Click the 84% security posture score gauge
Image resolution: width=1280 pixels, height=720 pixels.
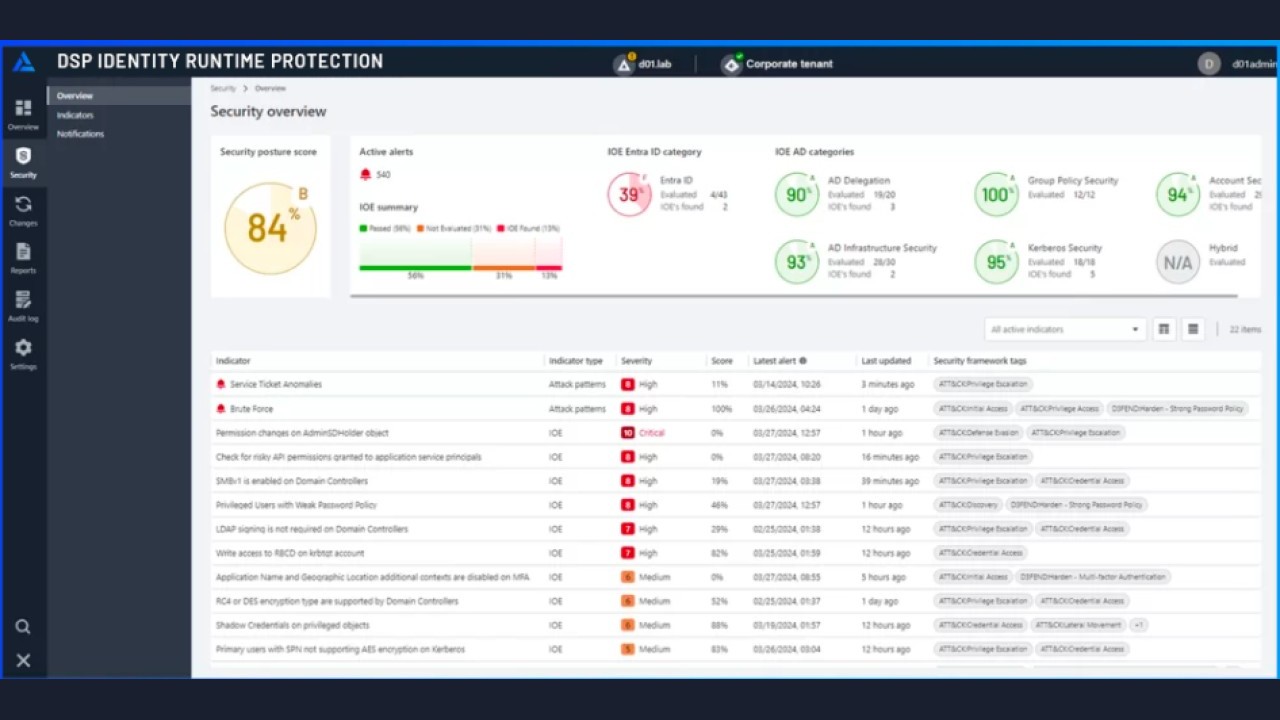270,228
